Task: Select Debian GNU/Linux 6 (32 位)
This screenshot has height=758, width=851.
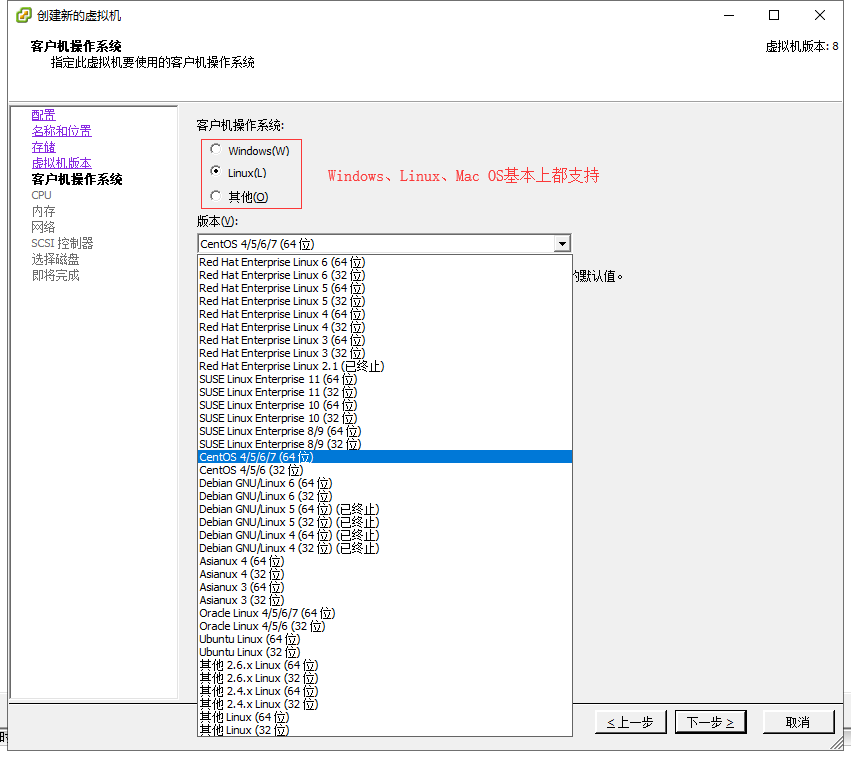Action: click(385, 496)
